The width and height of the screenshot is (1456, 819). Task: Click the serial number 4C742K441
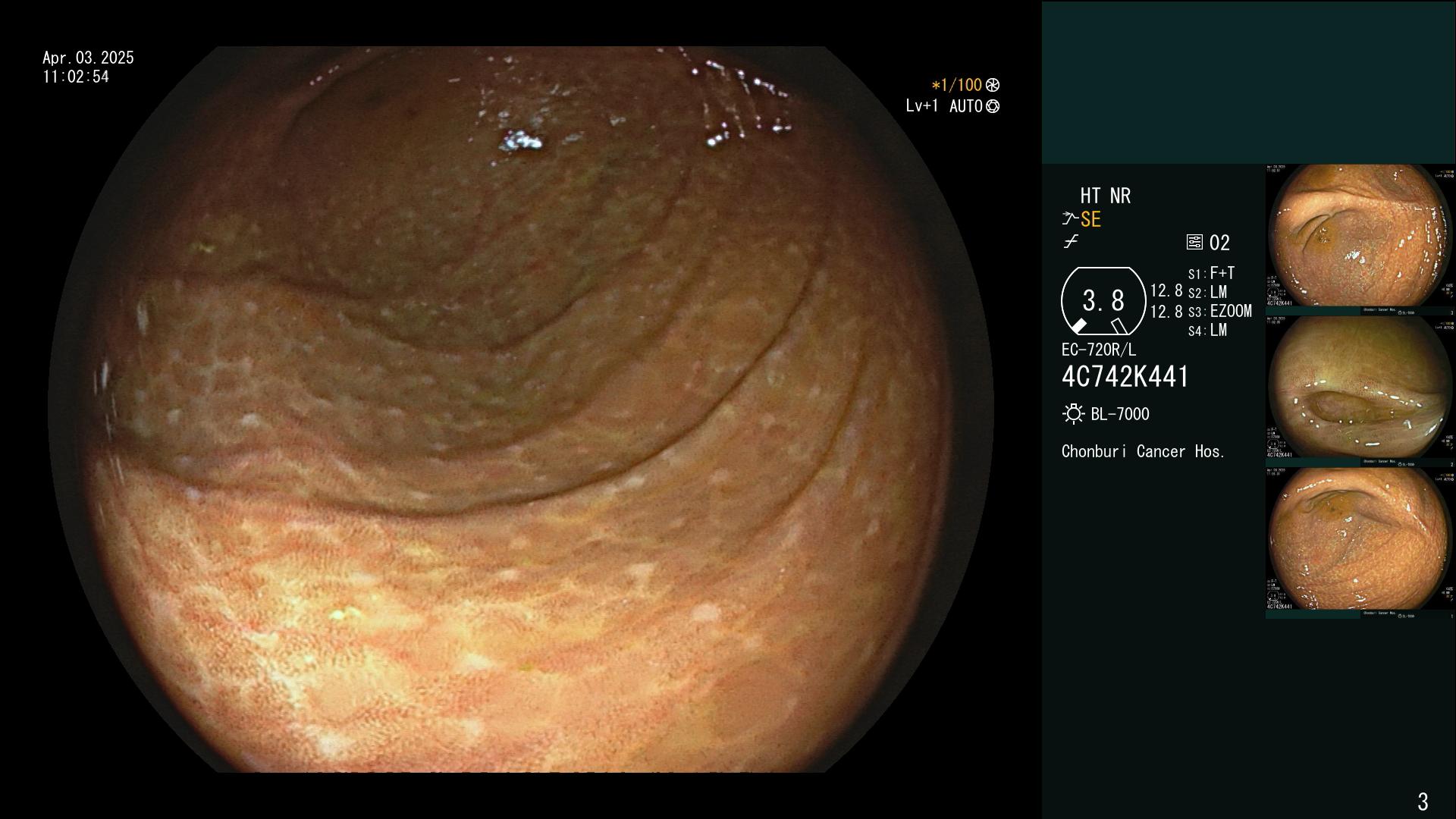[x=1125, y=377]
